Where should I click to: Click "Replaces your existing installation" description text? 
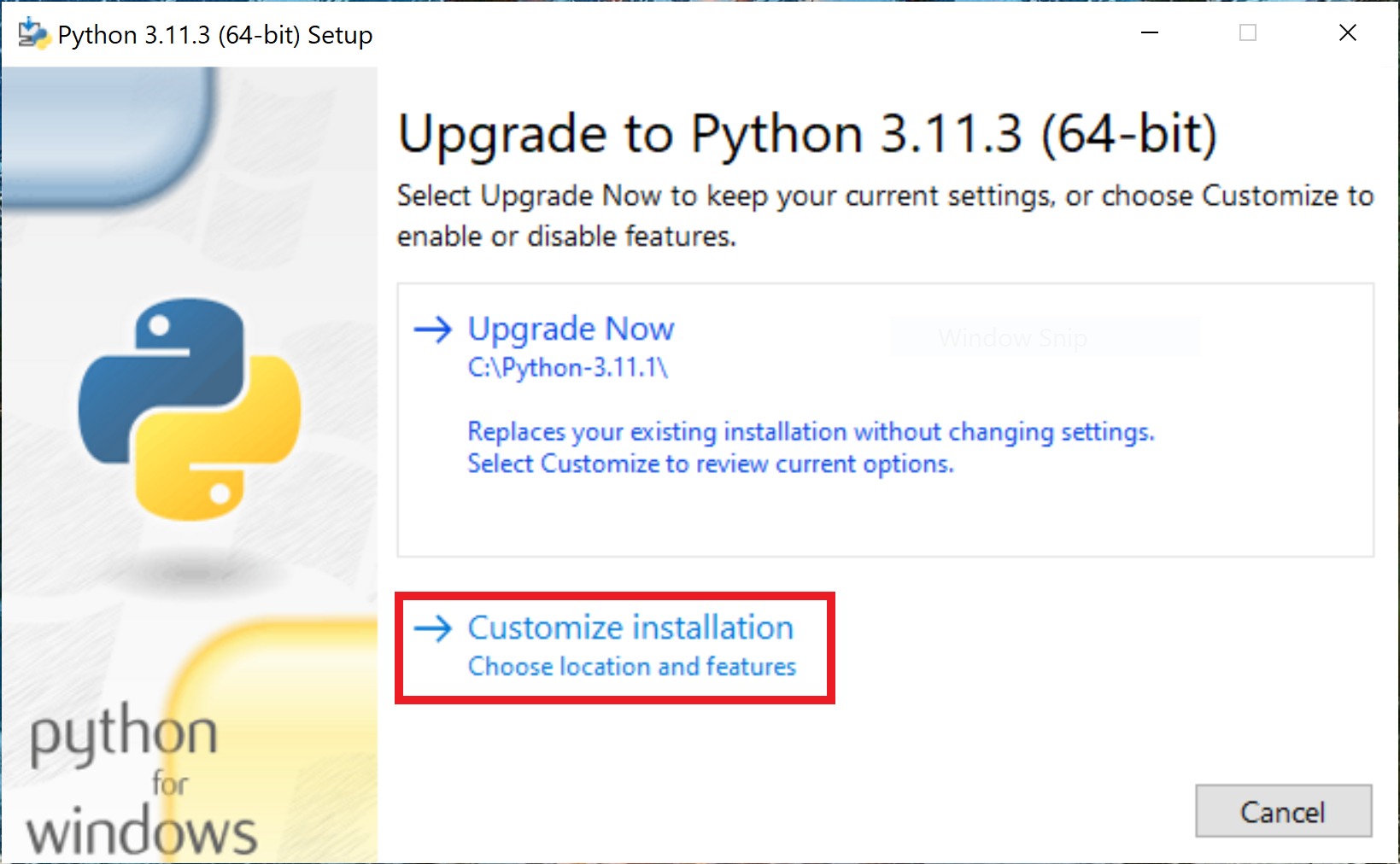click(811, 432)
